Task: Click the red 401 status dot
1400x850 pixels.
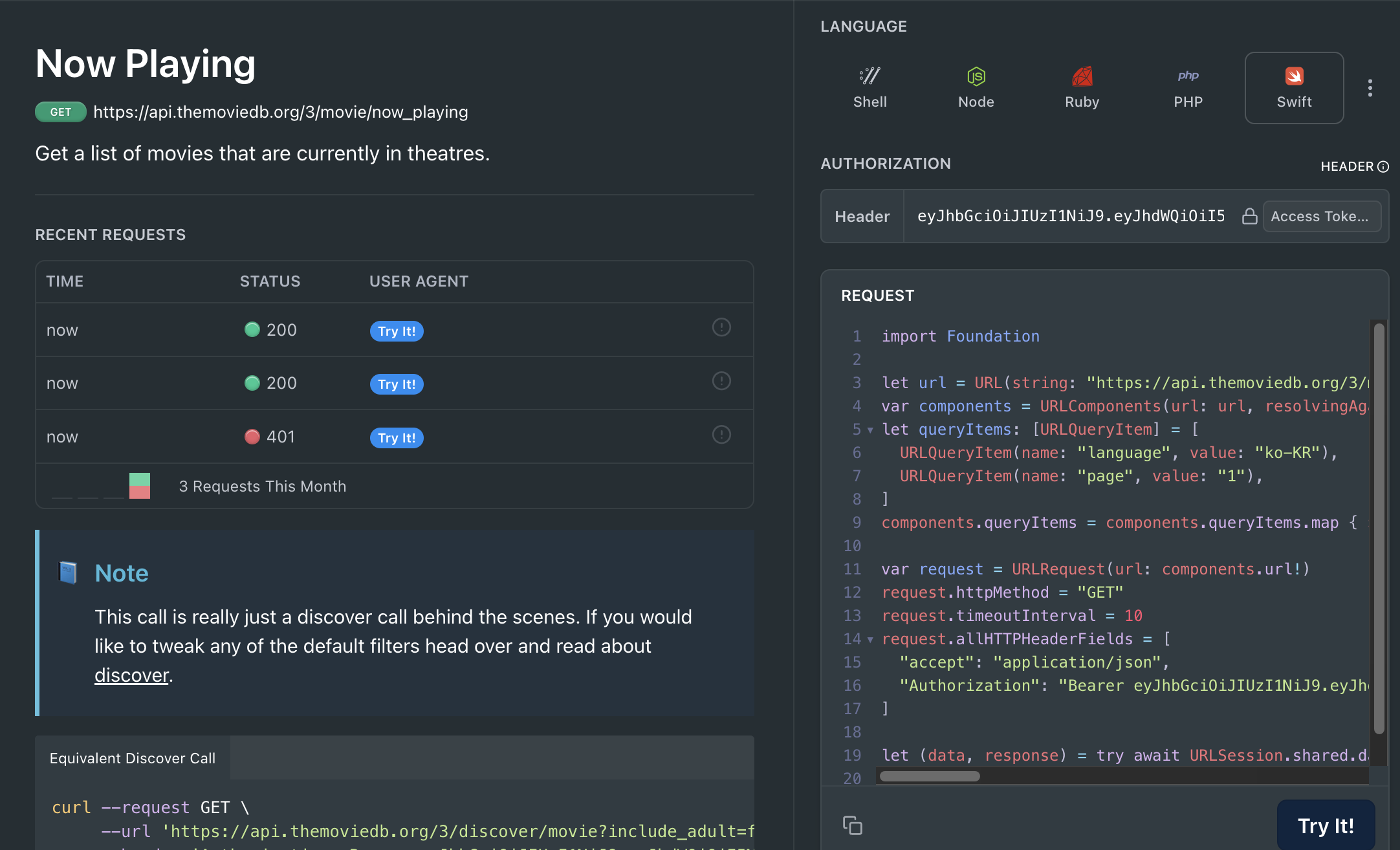Action: (x=252, y=437)
